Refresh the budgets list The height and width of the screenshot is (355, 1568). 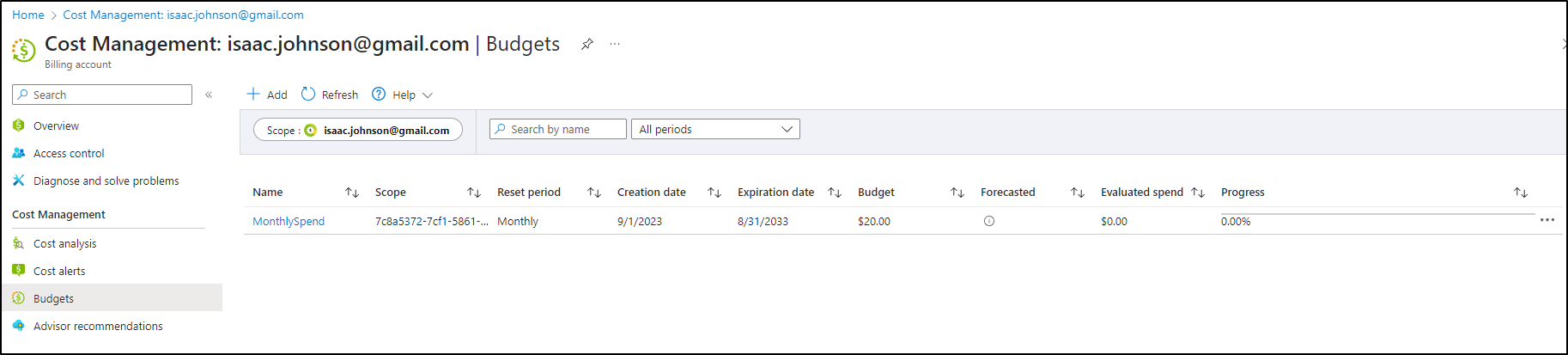coord(330,95)
